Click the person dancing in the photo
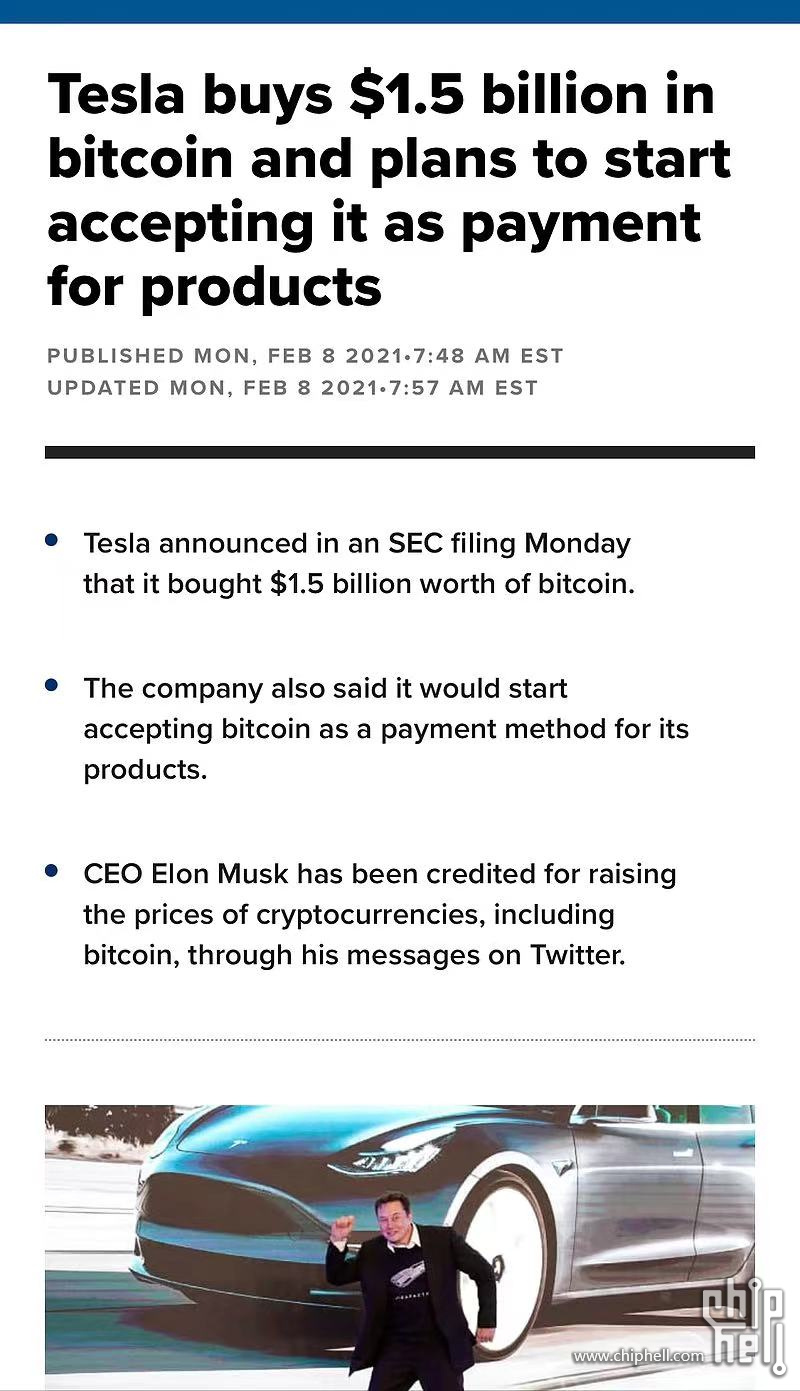The height and width of the screenshot is (1391, 800). (x=410, y=1290)
